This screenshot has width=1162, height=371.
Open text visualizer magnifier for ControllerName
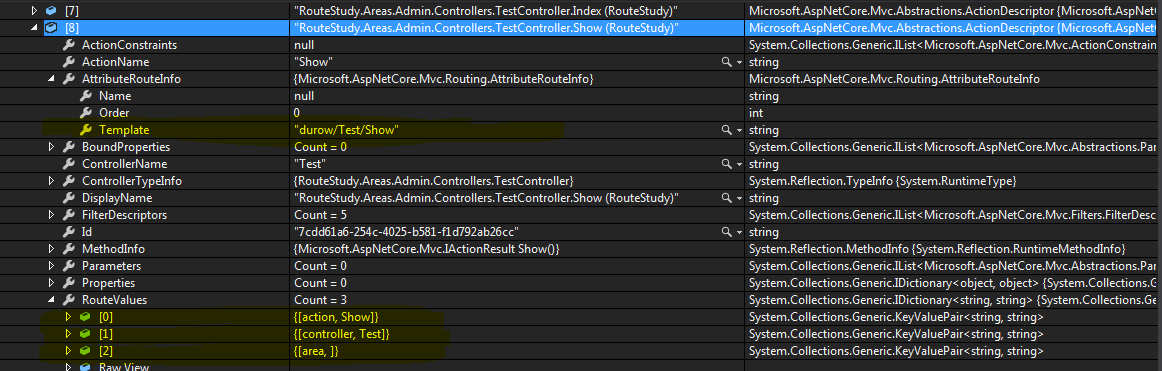(726, 164)
